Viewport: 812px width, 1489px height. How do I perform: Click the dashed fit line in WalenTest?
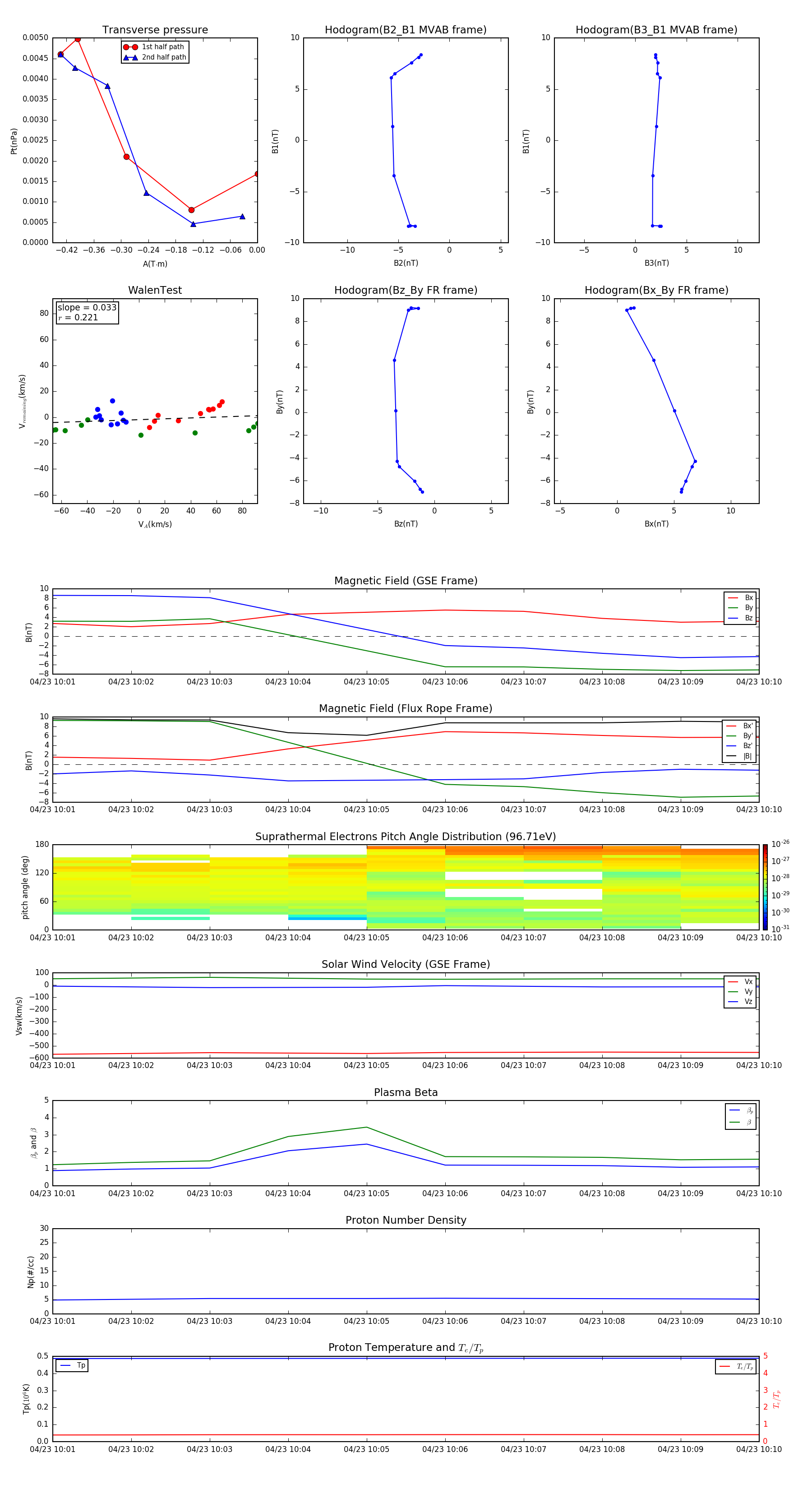[155, 419]
